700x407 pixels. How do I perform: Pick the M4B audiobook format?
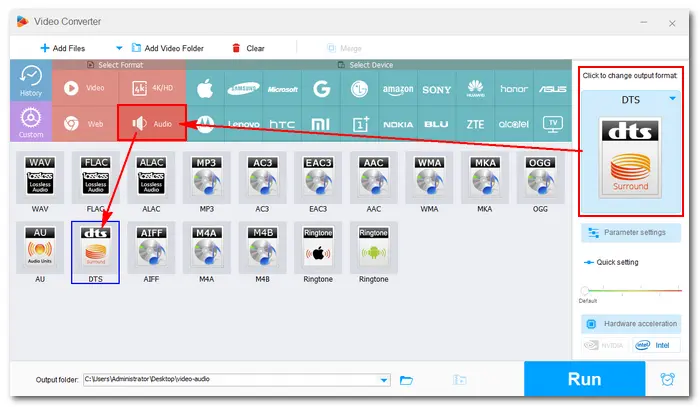pyautogui.click(x=262, y=248)
